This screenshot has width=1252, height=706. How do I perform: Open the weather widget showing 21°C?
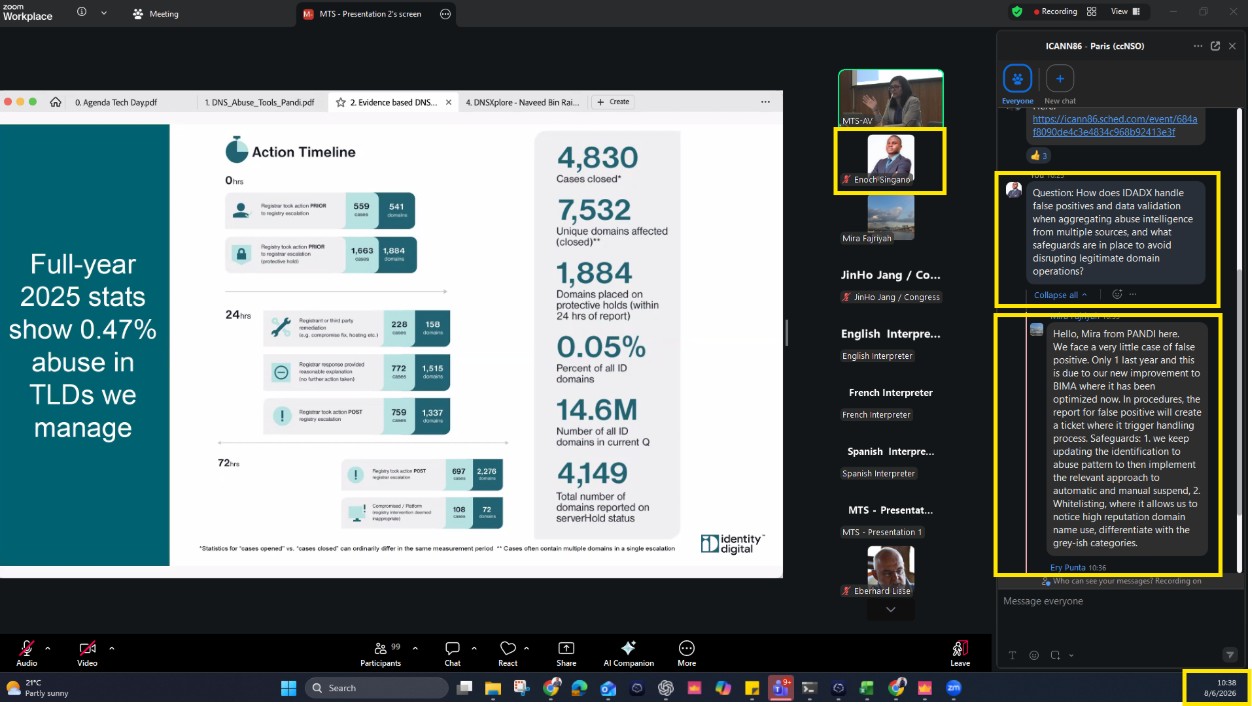(35, 688)
